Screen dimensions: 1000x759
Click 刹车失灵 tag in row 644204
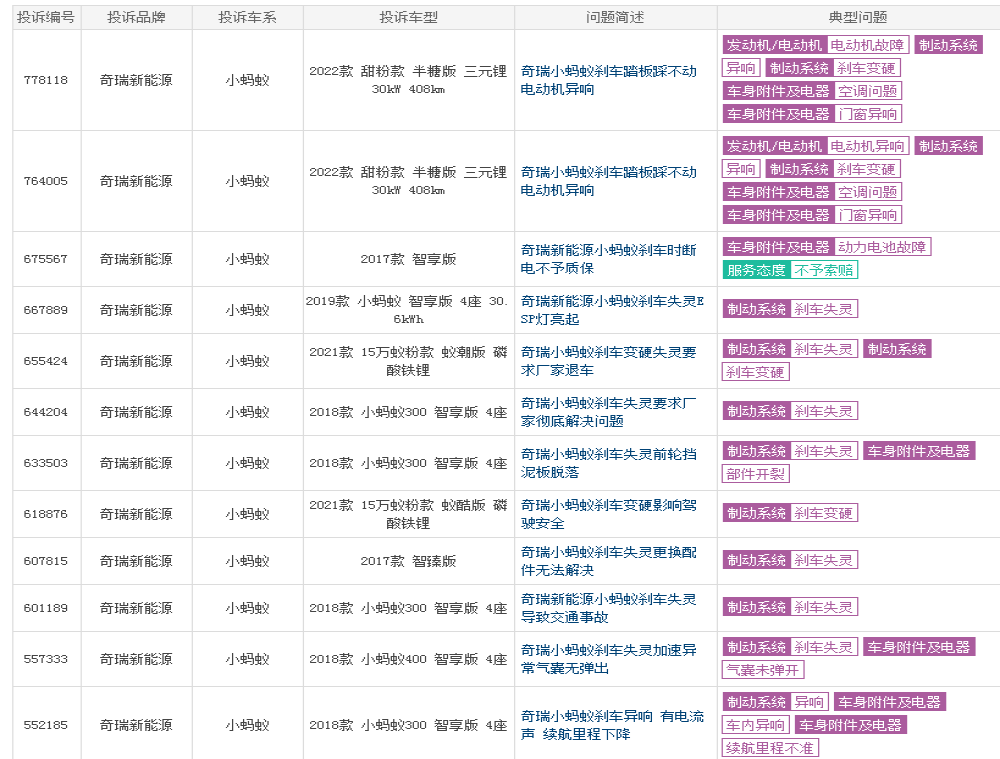pyautogui.click(x=823, y=411)
